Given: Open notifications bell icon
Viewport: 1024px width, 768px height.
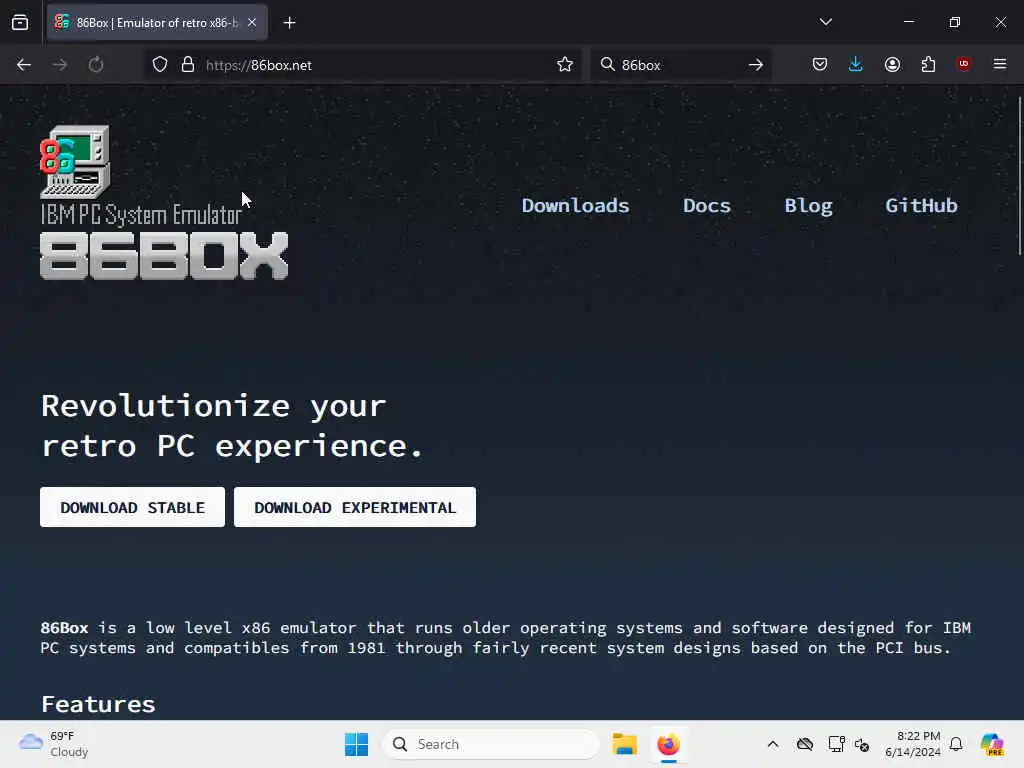Looking at the screenshot, I should tap(956, 744).
